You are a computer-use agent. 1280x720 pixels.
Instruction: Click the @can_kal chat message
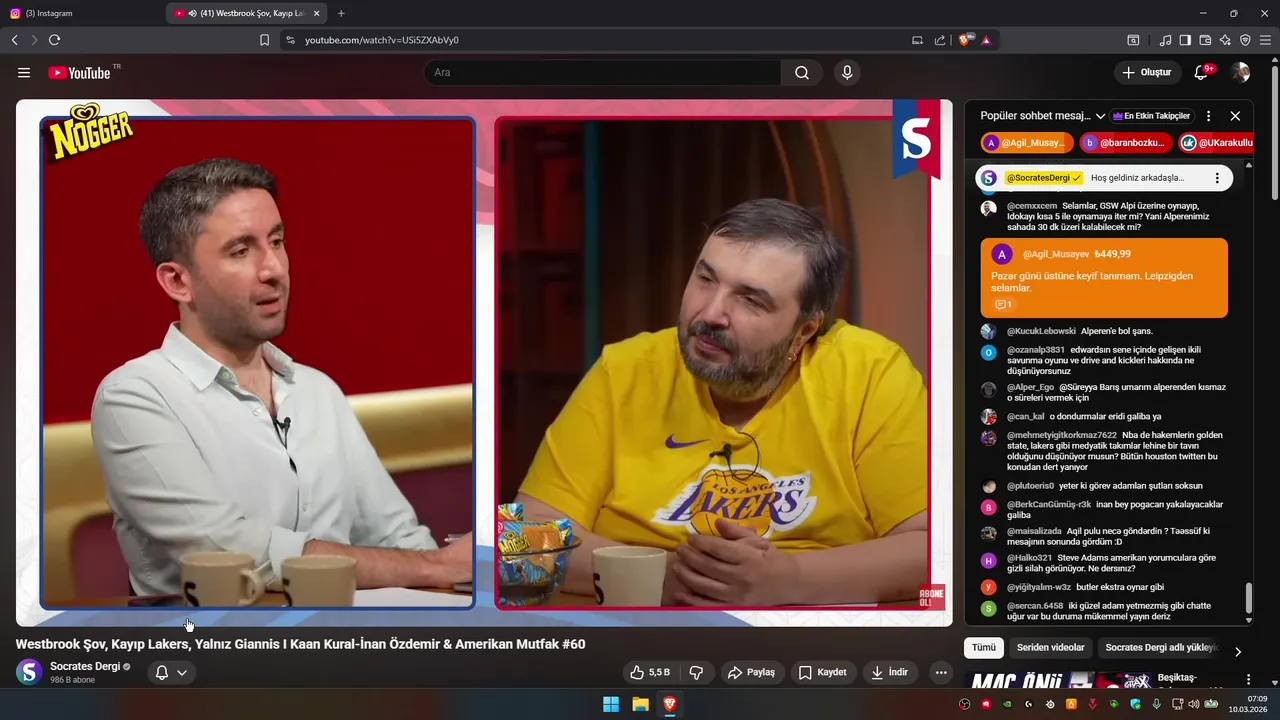coord(1104,416)
